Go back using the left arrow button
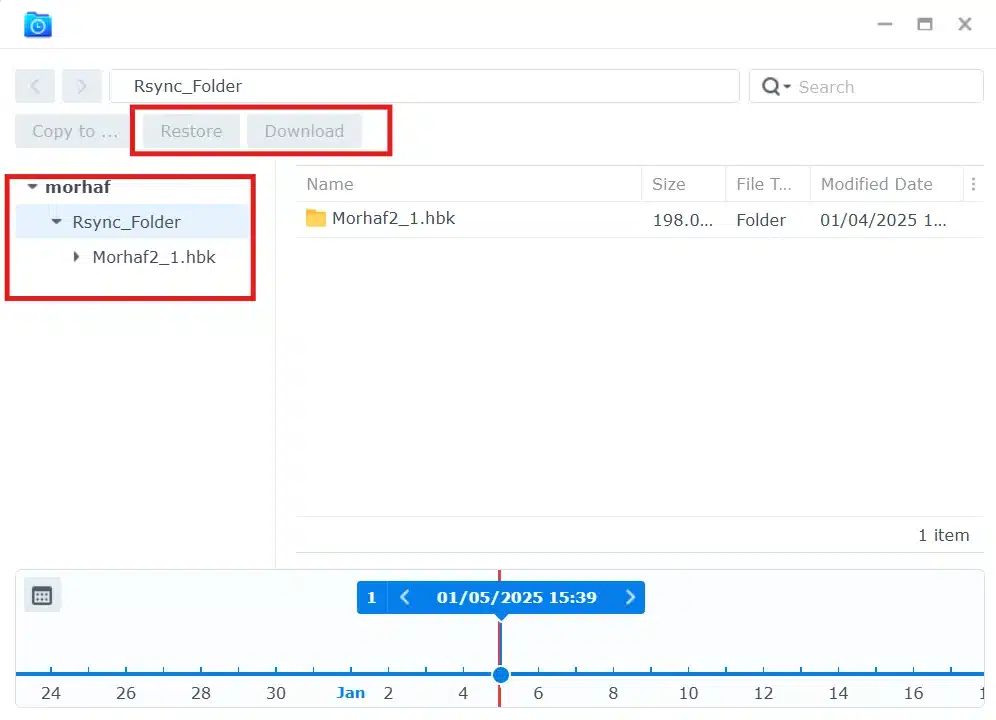Image resolution: width=996 pixels, height=720 pixels. (35, 86)
